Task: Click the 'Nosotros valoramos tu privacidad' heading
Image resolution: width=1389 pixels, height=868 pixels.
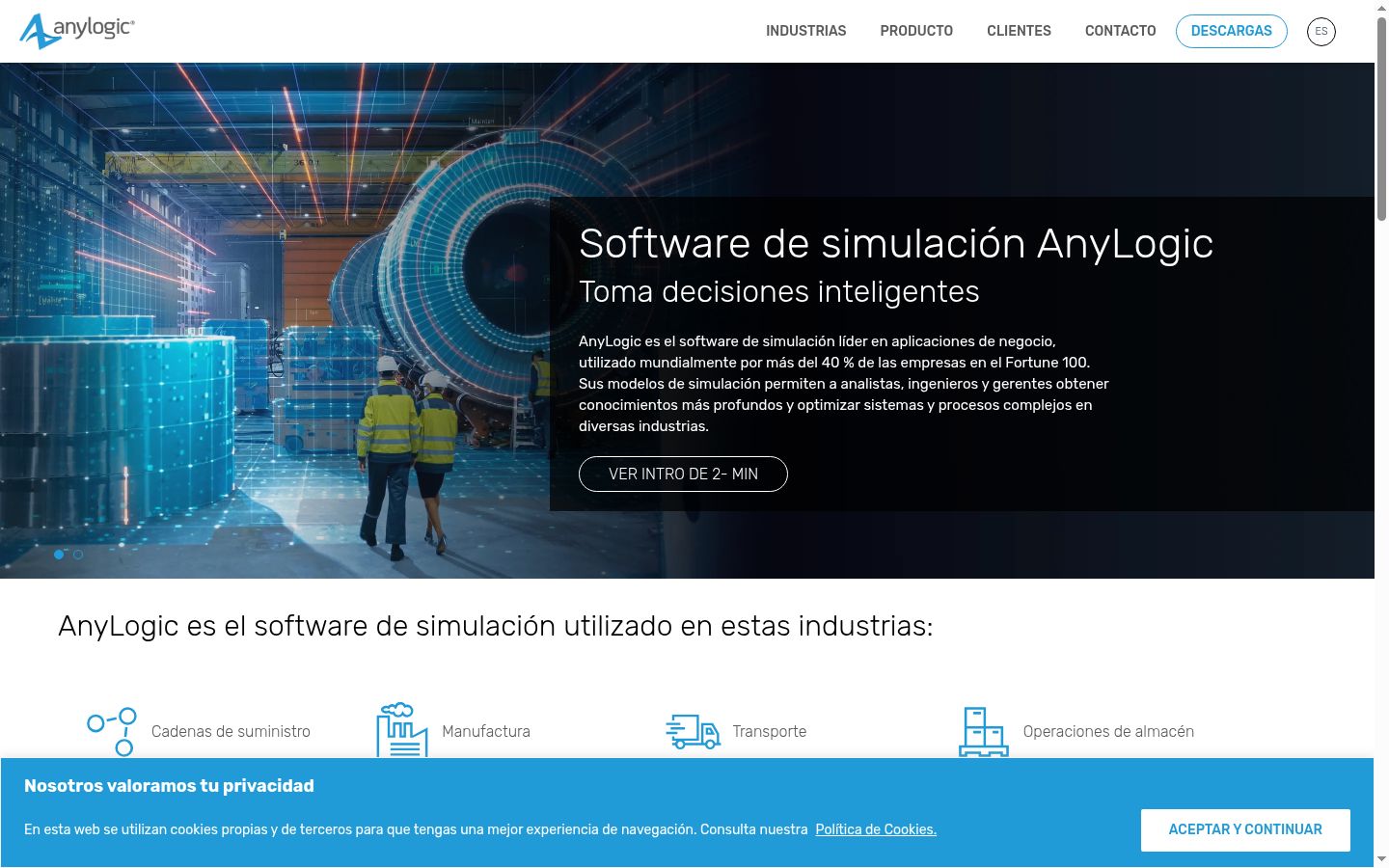Action: (x=169, y=786)
